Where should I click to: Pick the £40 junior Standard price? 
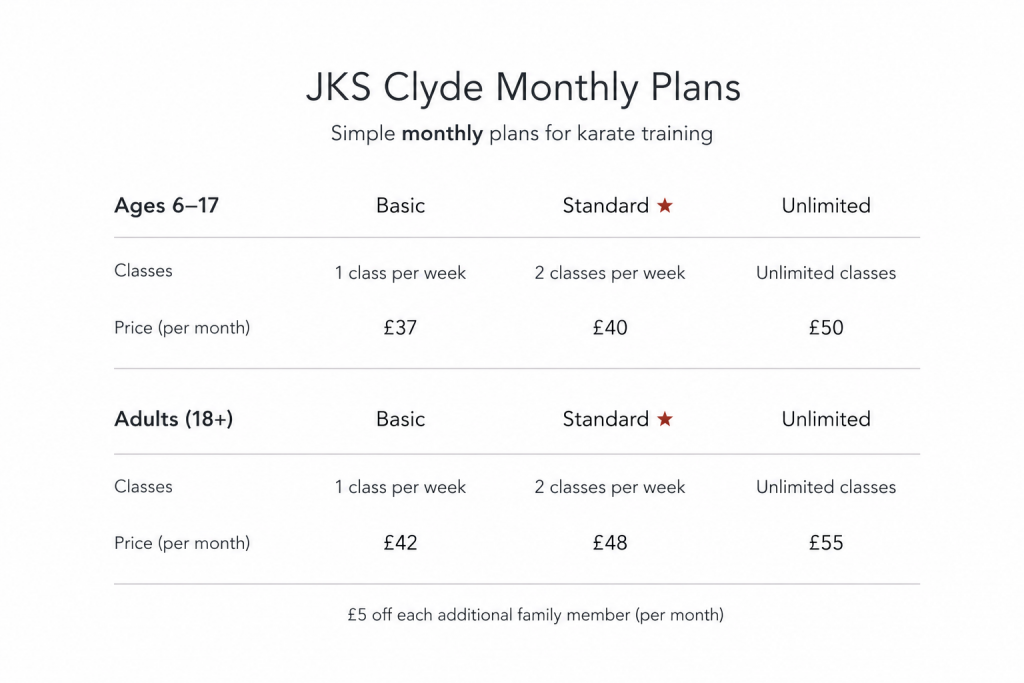tap(610, 327)
